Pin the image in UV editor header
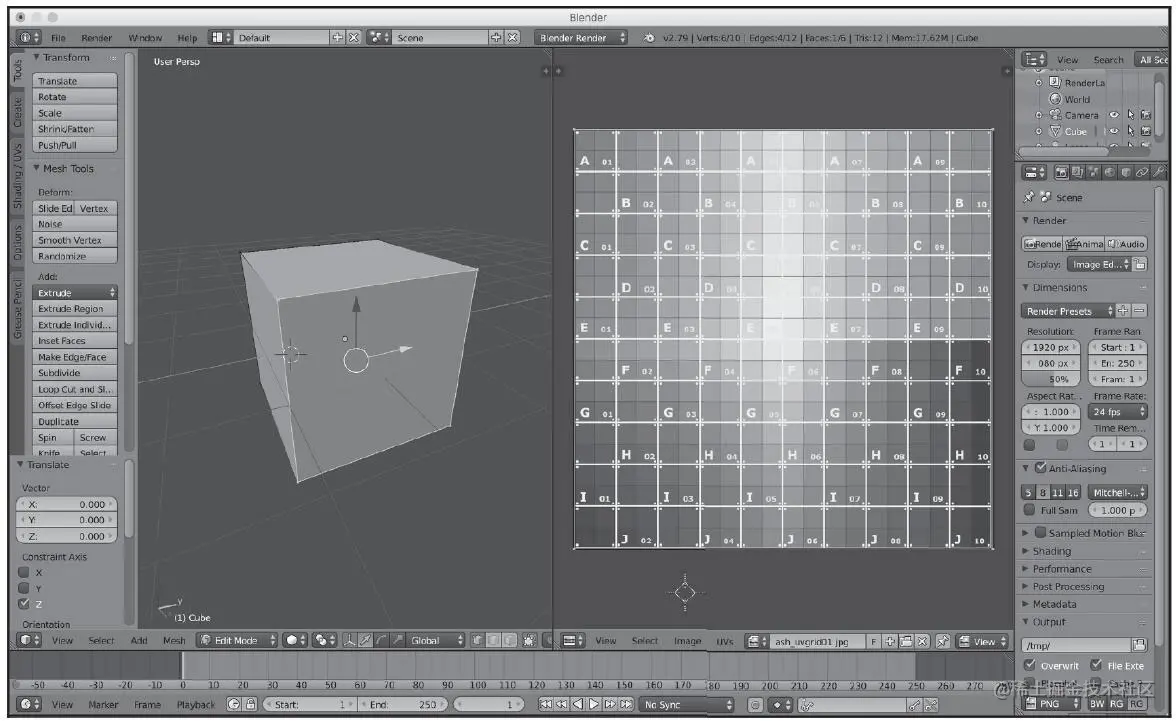 (943, 641)
